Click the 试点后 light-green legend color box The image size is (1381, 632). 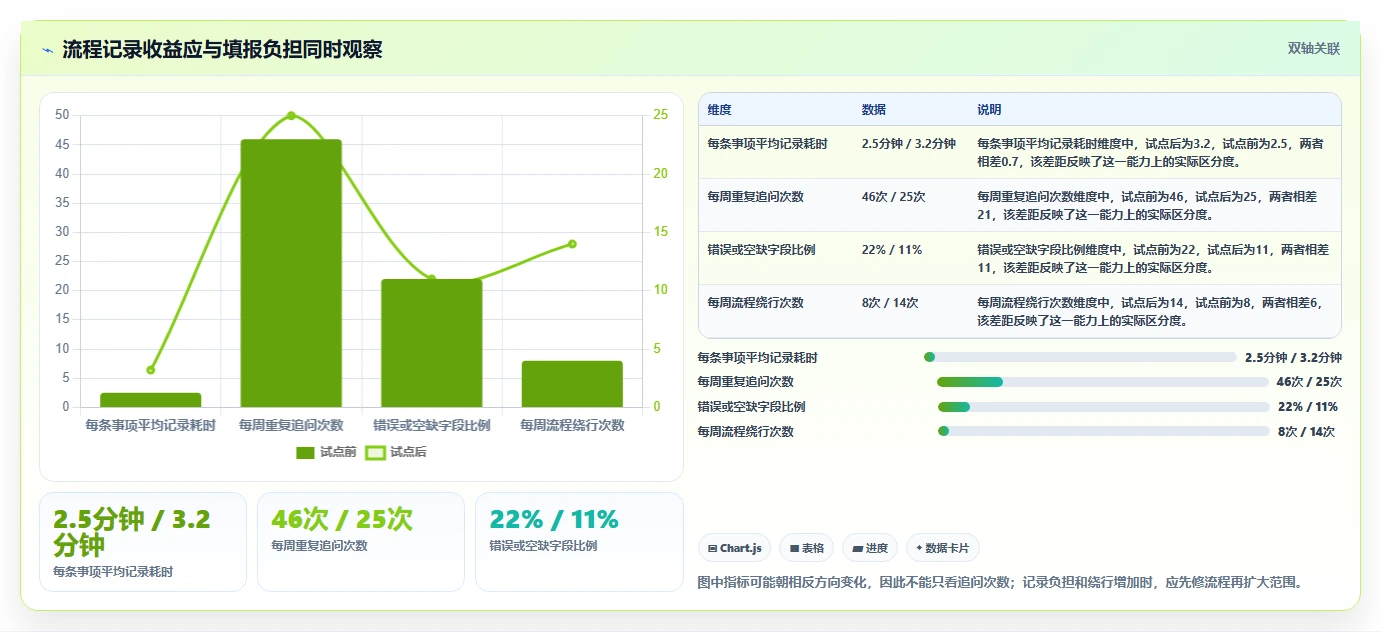pyautogui.click(x=376, y=453)
